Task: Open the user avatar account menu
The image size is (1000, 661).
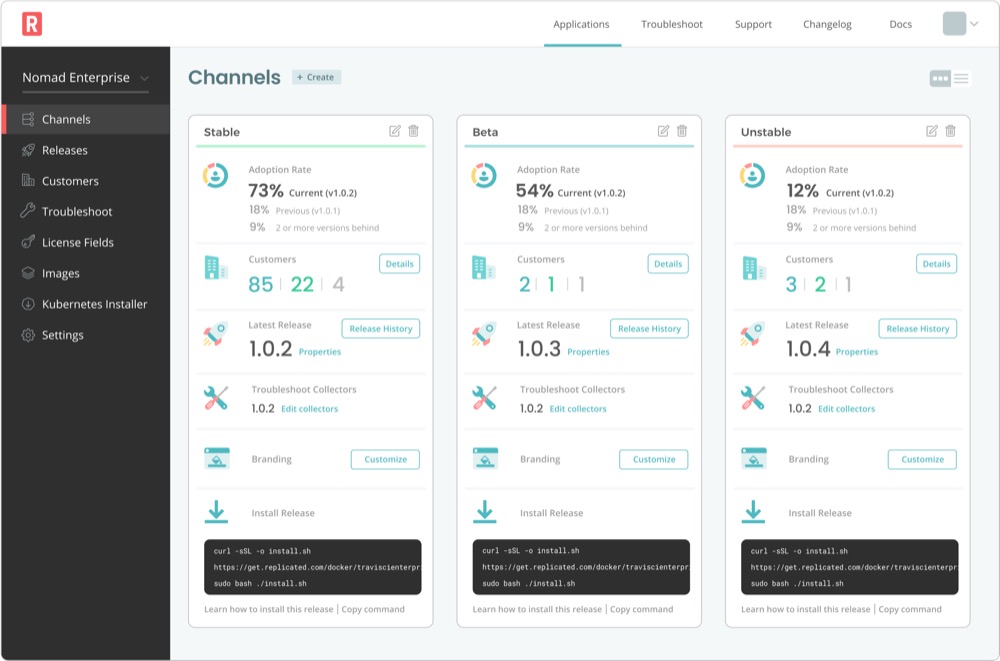Action: coord(960,24)
